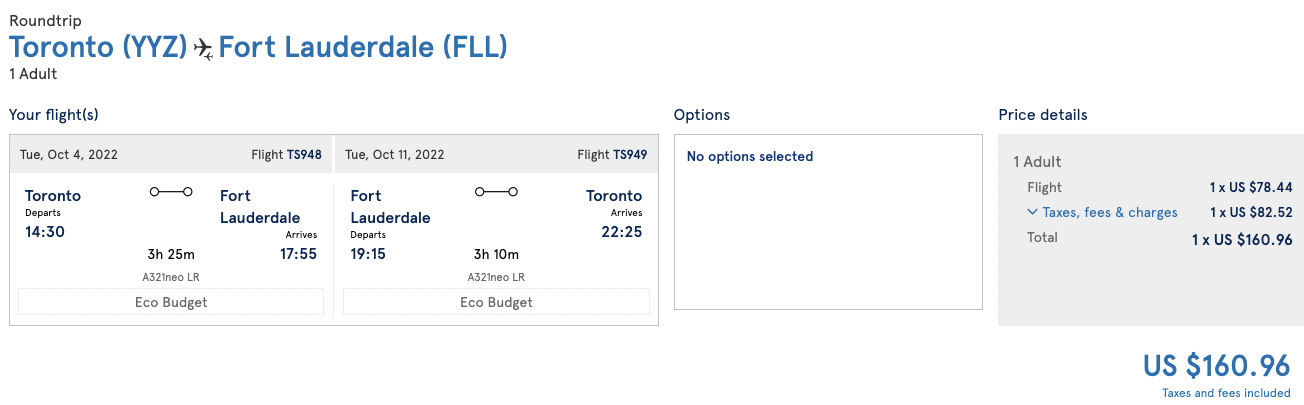The width and height of the screenshot is (1304, 405).
Task: Click the Tue, Oct 4, 2022 flight header
Action: pyautogui.click(x=69, y=155)
